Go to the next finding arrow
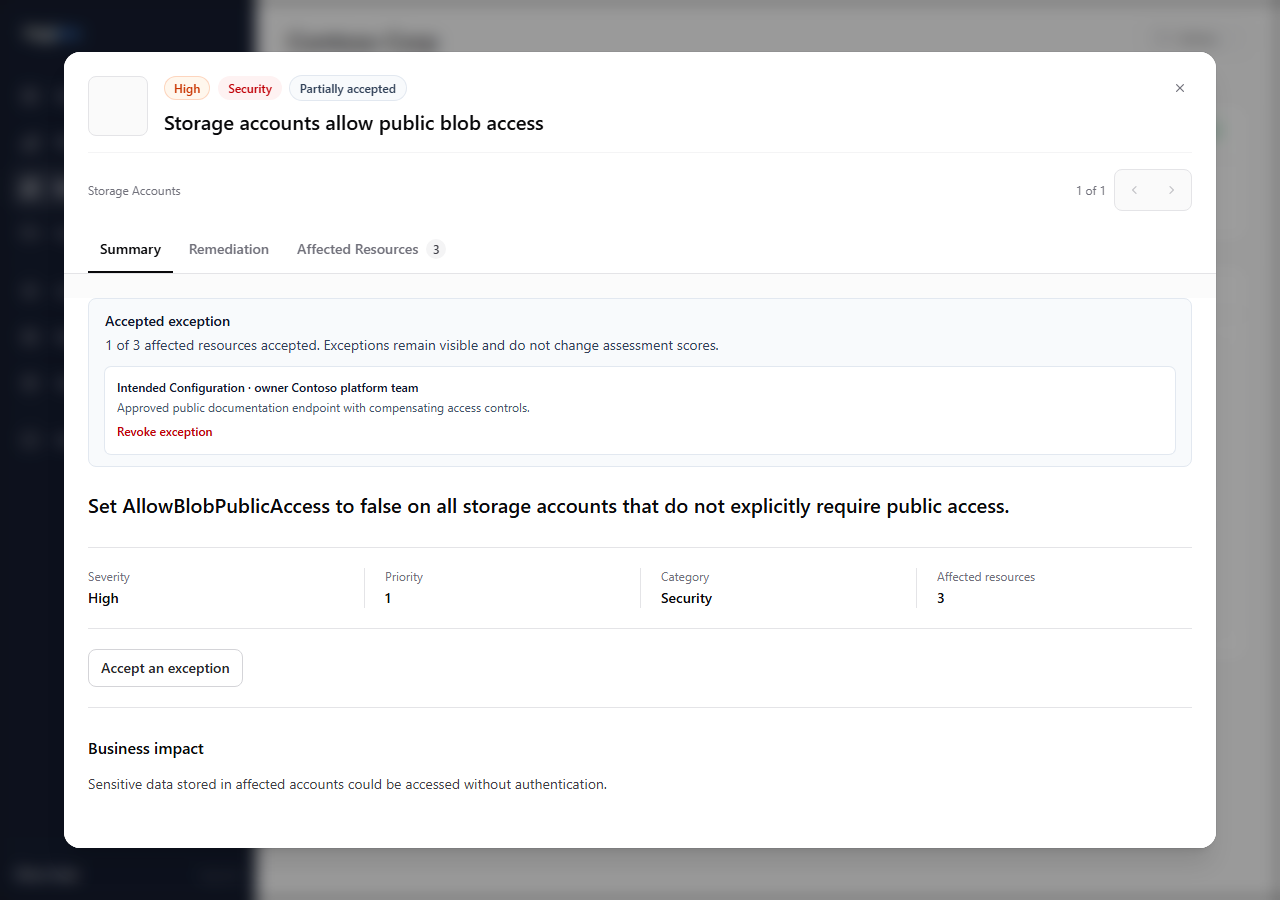This screenshot has width=1280, height=900. (1171, 190)
